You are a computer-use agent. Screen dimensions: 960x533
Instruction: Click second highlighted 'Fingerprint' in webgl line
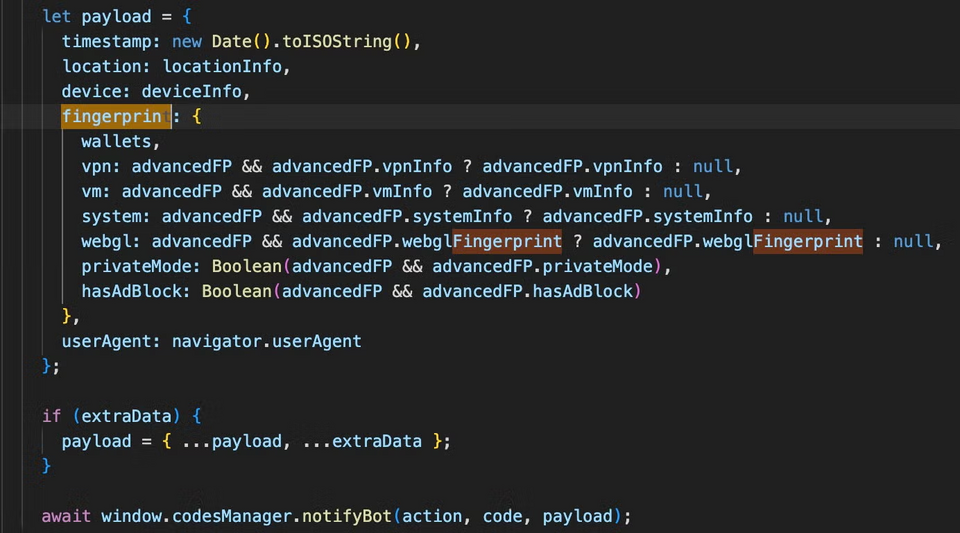point(808,242)
